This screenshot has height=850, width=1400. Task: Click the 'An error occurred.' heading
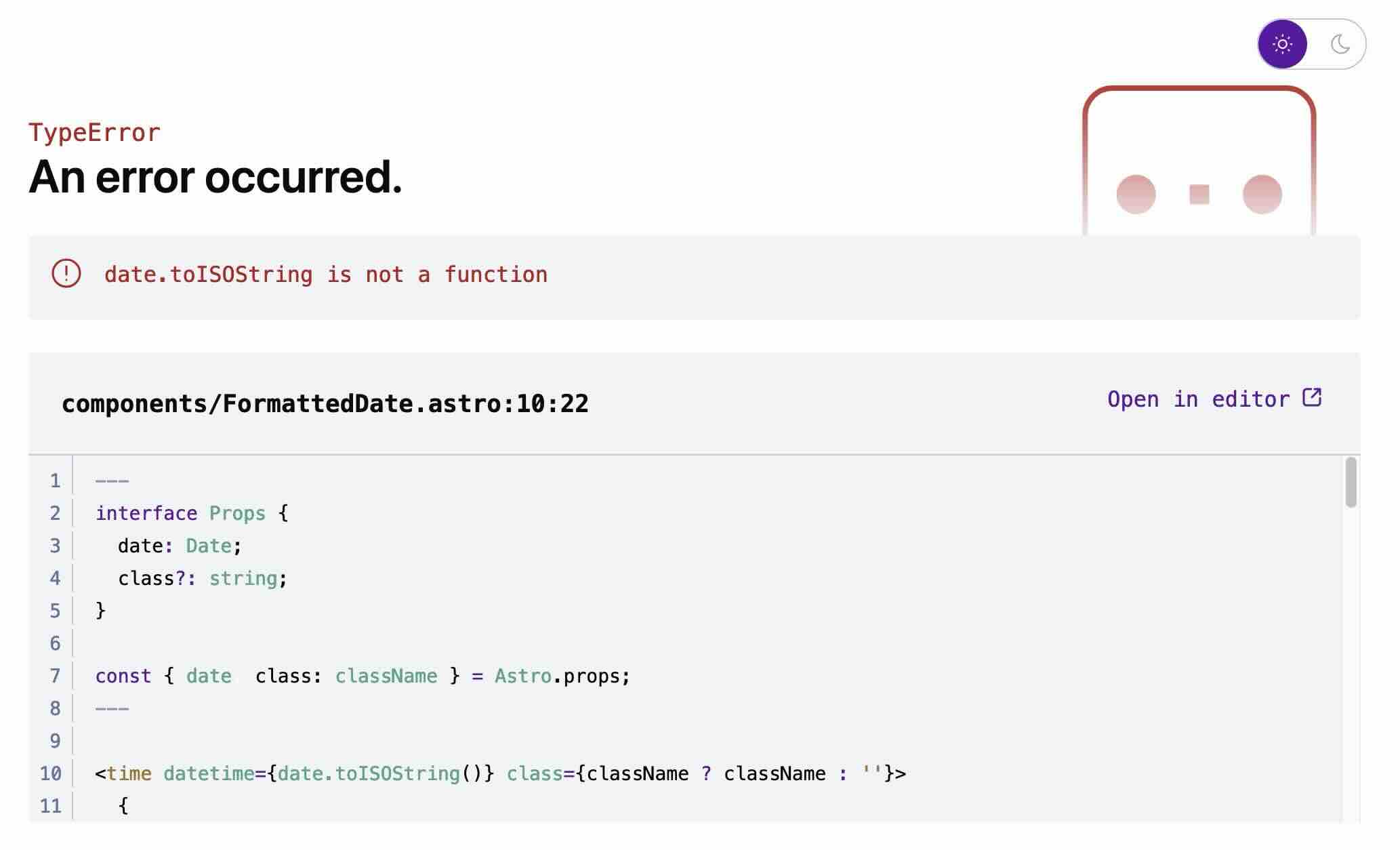[215, 178]
